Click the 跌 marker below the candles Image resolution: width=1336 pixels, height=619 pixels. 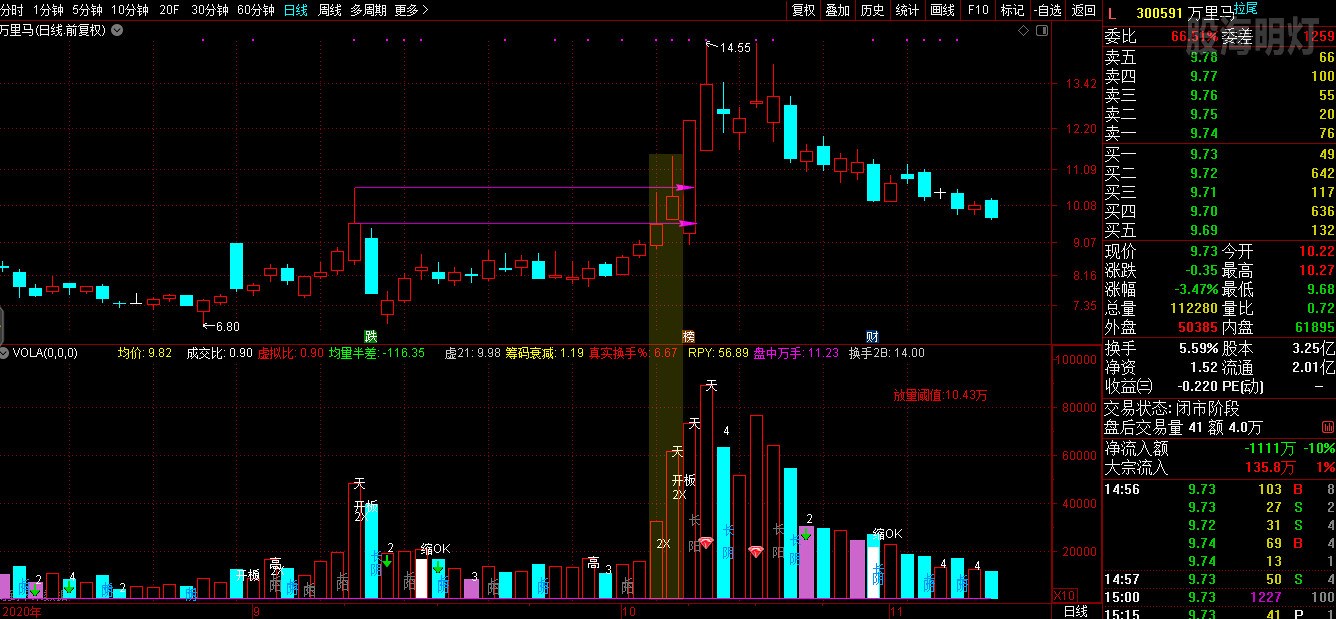[371, 335]
